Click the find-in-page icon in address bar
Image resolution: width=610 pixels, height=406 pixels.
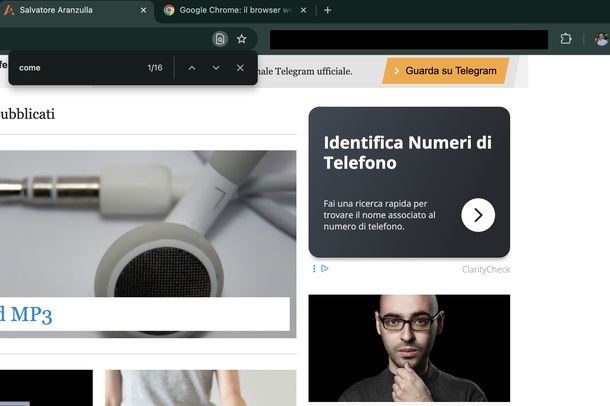pos(220,39)
